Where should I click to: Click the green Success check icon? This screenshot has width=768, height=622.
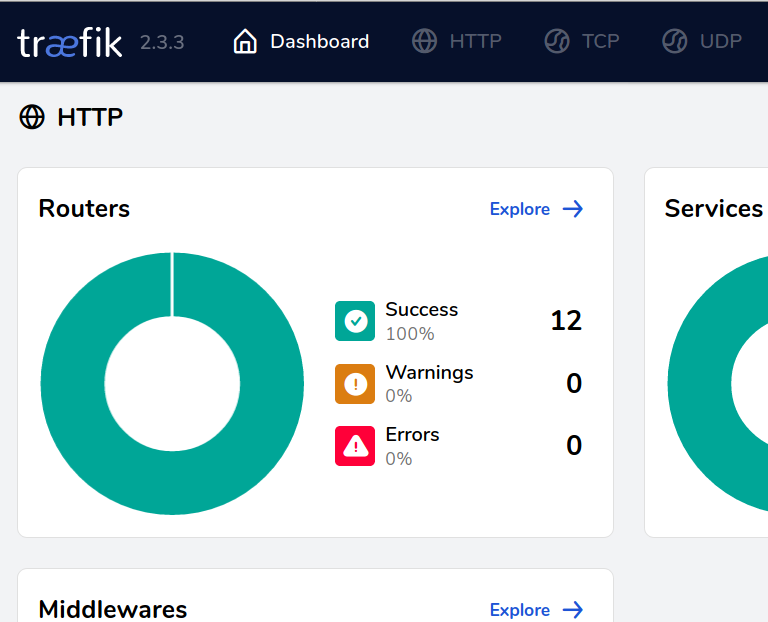click(x=355, y=321)
